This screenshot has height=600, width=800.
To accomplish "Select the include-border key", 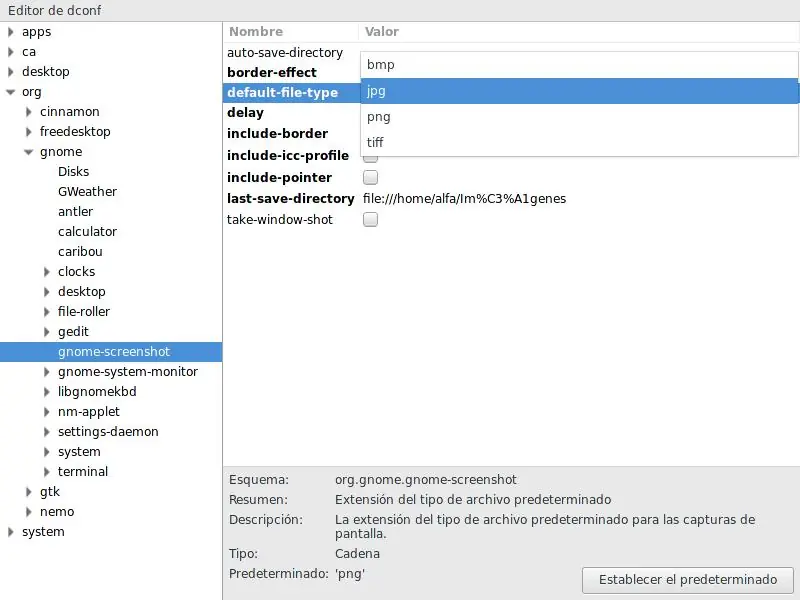I will click(278, 134).
